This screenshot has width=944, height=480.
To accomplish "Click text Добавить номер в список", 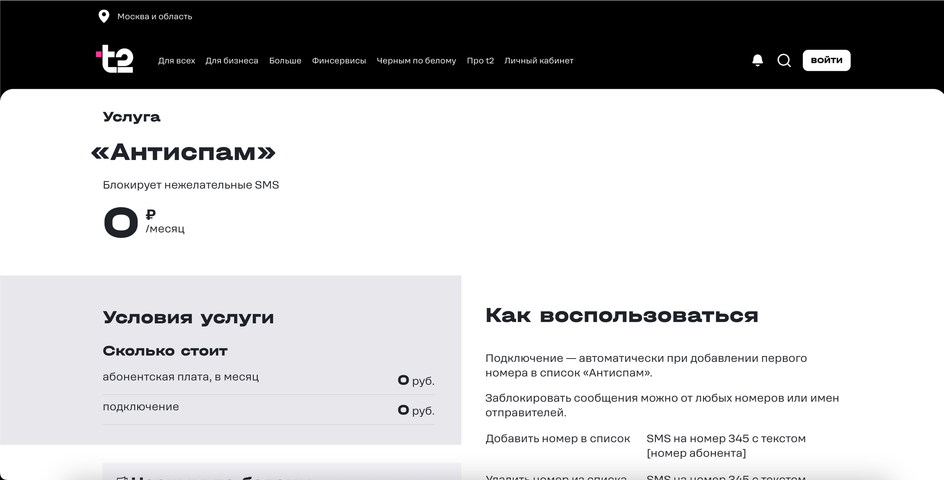I will [x=557, y=438].
